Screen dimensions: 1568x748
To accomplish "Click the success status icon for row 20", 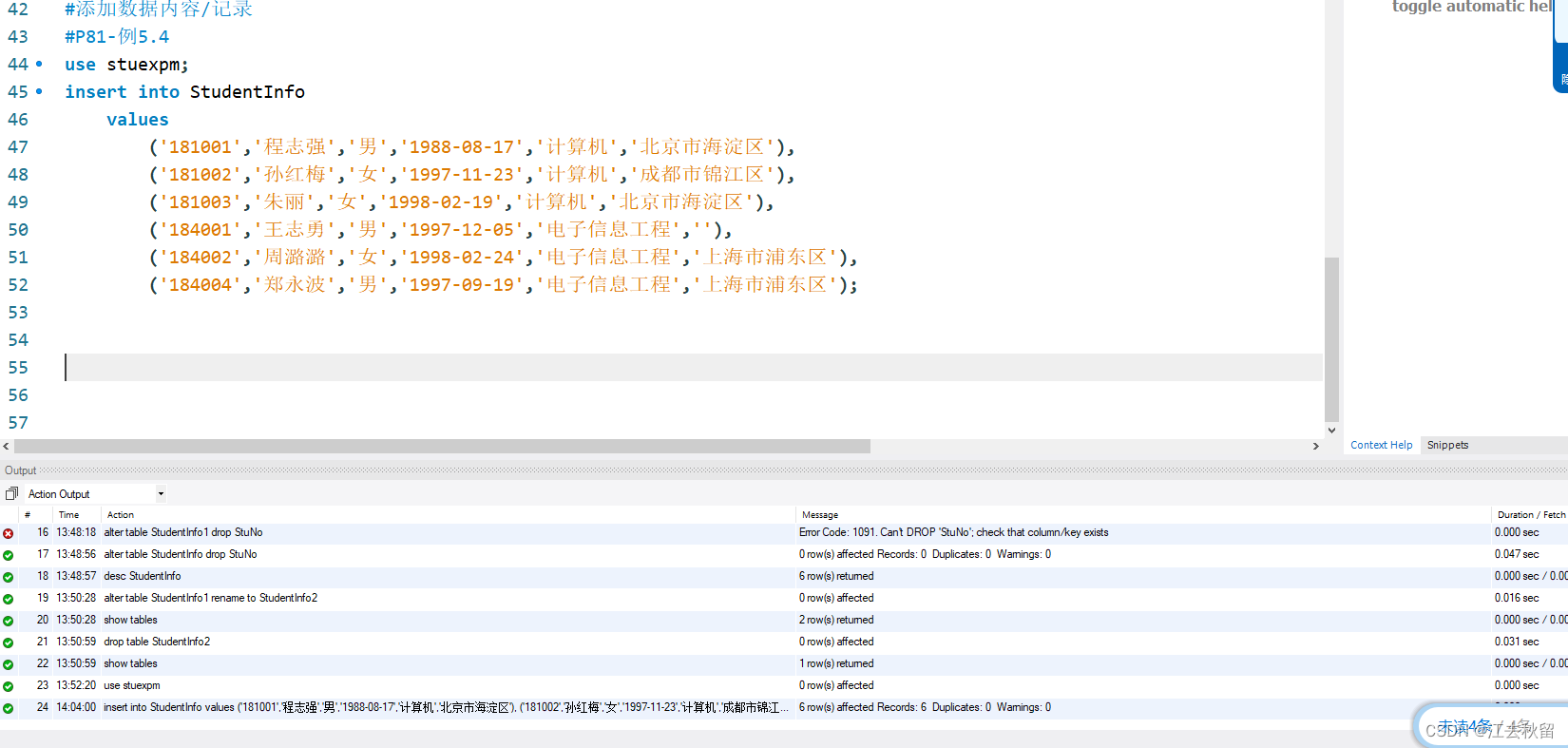I will 9,621.
